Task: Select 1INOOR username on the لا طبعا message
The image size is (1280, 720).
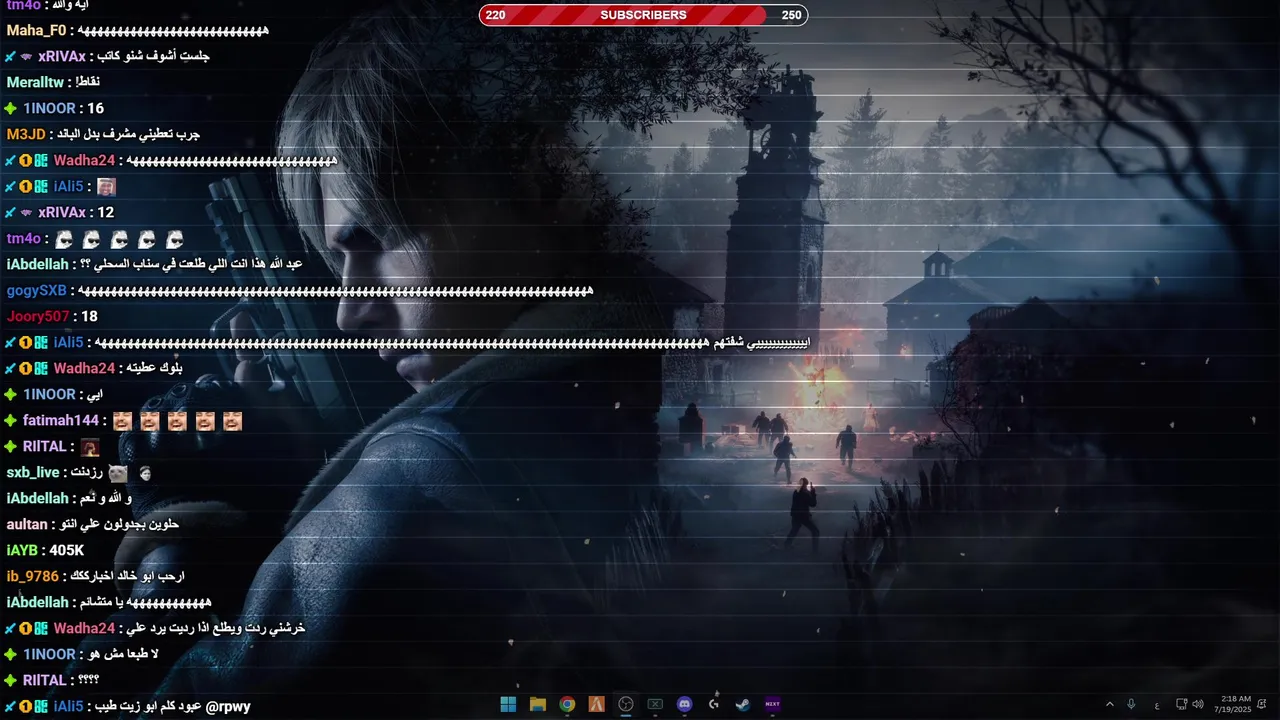Action: [x=49, y=655]
